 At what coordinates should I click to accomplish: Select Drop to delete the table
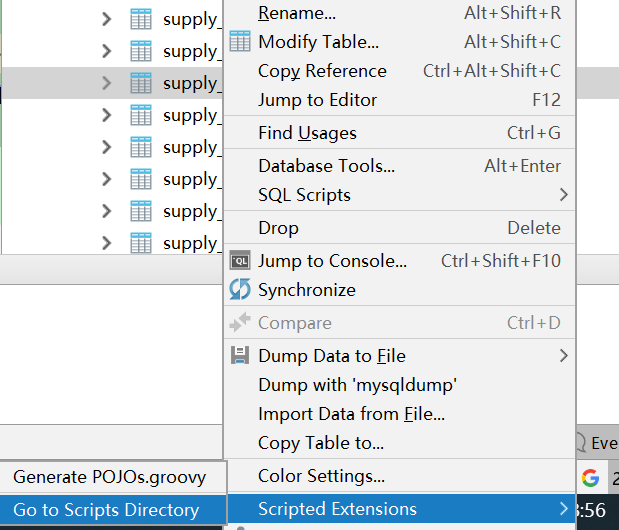pyautogui.click(x=278, y=228)
